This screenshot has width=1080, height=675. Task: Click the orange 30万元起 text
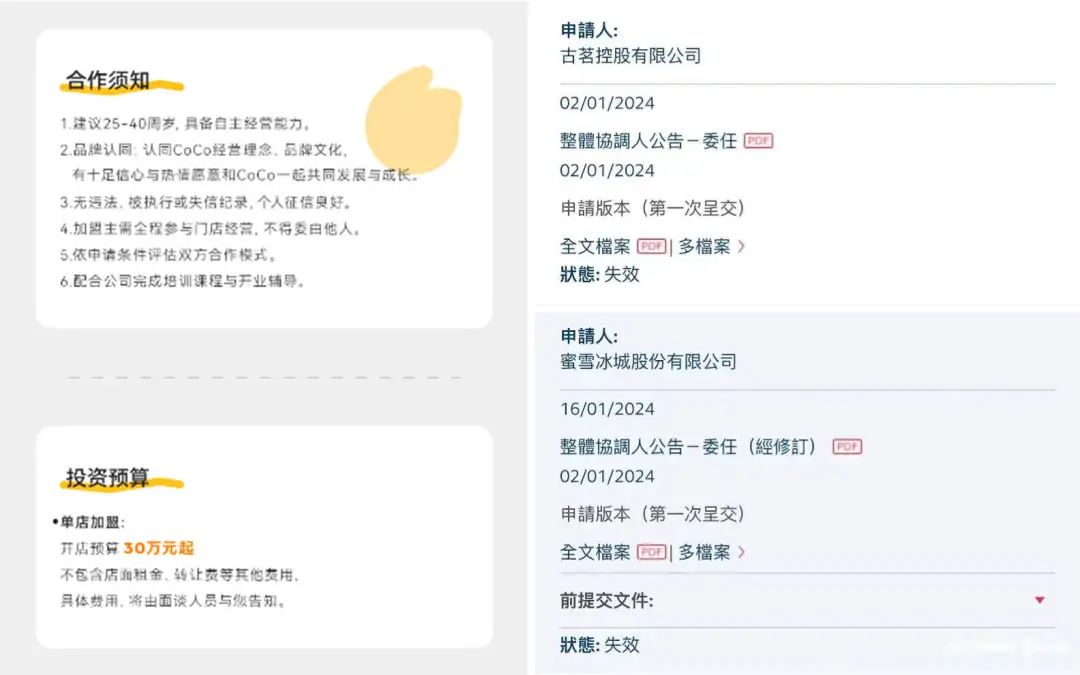pyautogui.click(x=158, y=548)
